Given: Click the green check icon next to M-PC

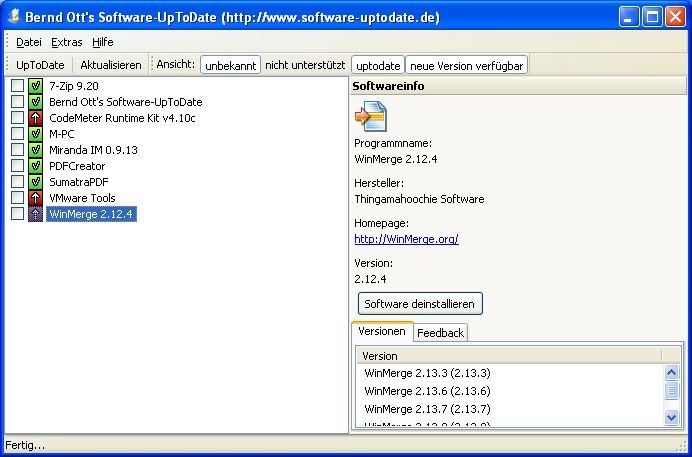Looking at the screenshot, I should 35,134.
